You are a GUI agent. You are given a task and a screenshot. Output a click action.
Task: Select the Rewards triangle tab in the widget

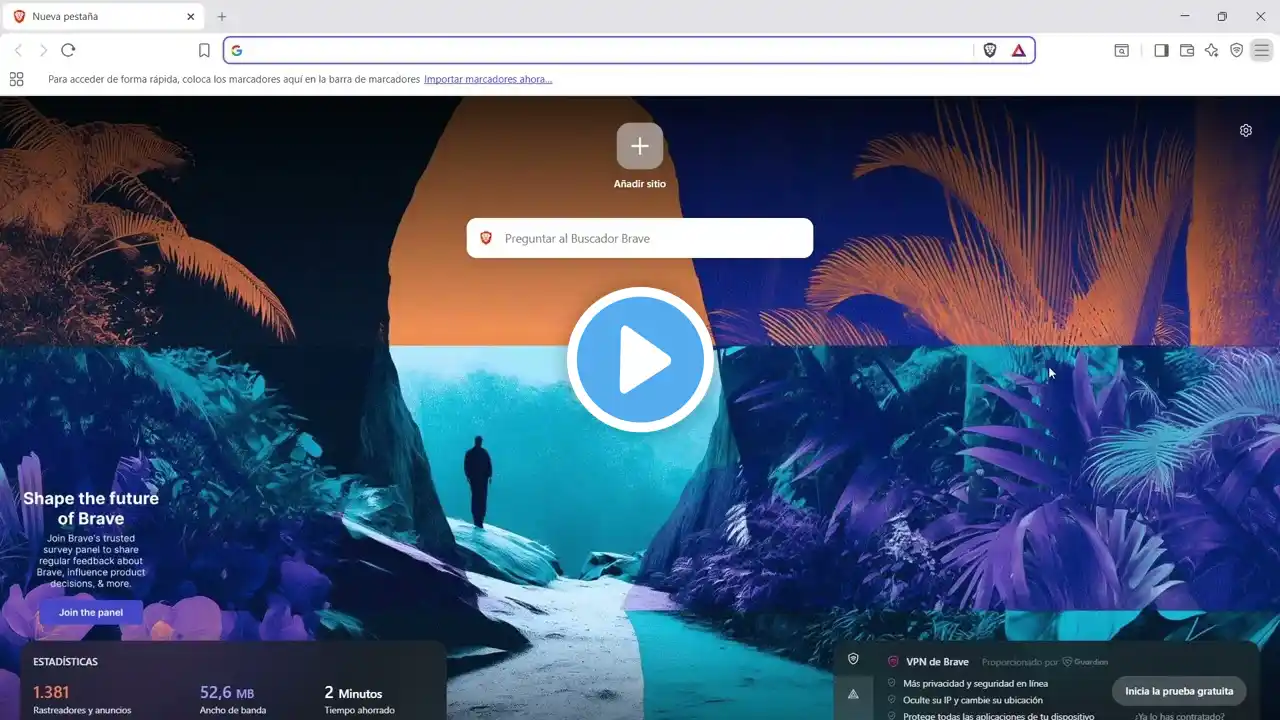[853, 693]
